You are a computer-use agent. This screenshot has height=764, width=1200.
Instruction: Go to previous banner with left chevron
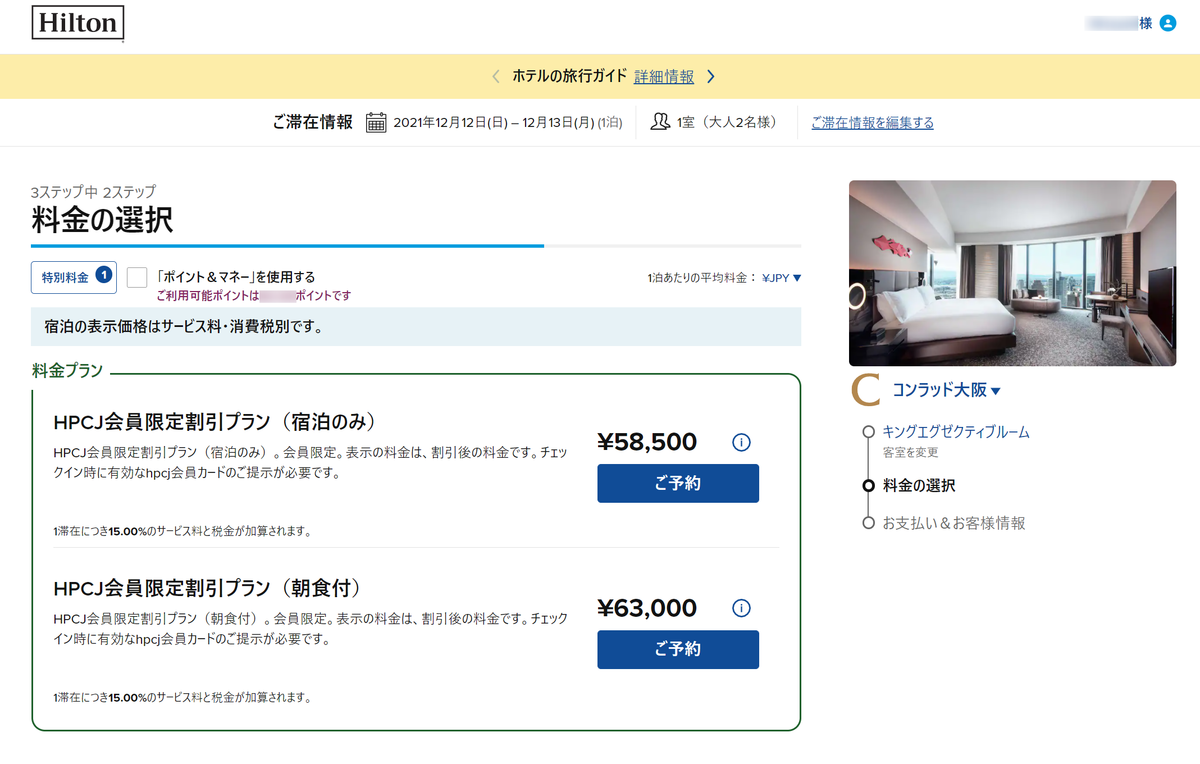(495, 77)
